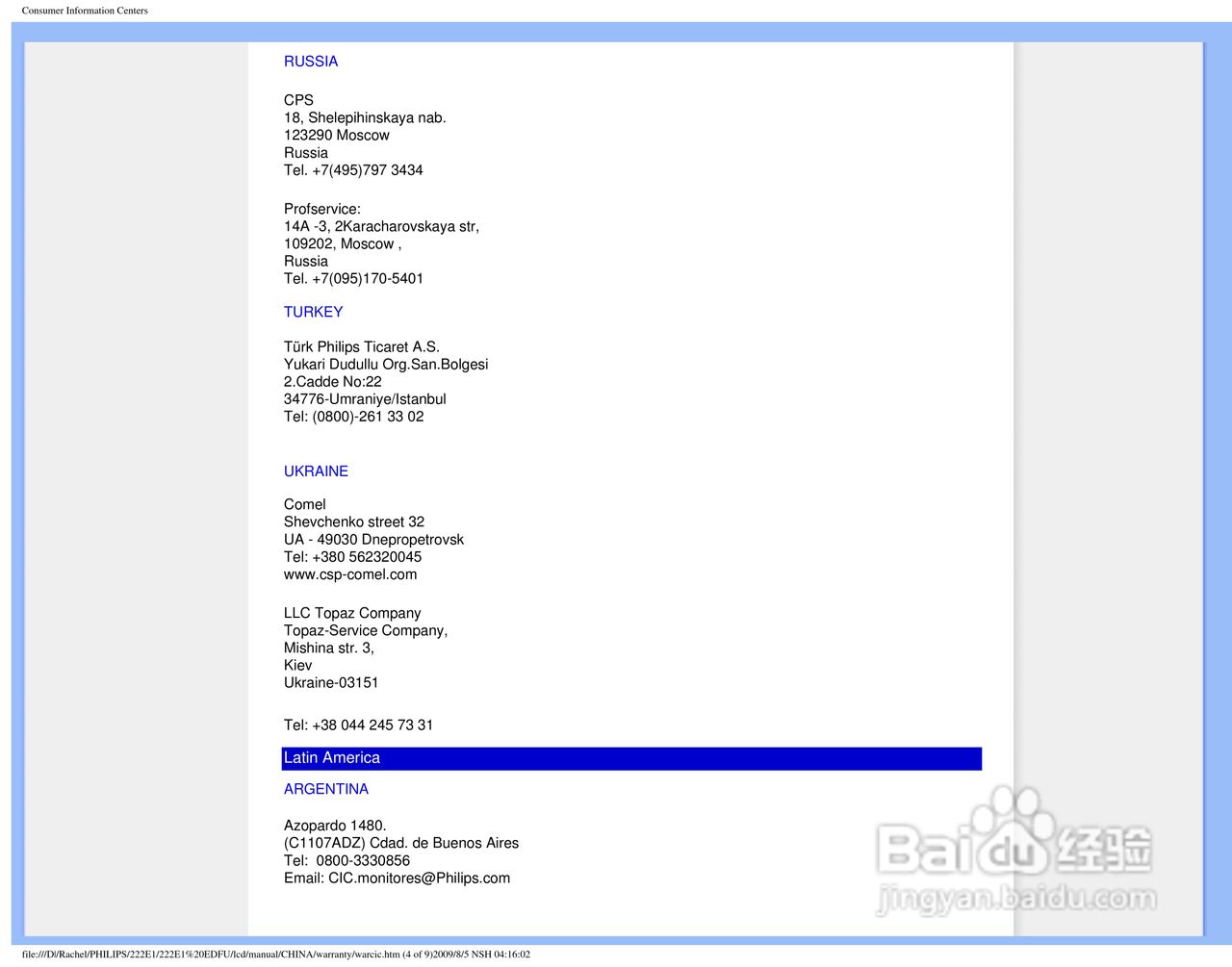Open the TURKEY country link

313,312
